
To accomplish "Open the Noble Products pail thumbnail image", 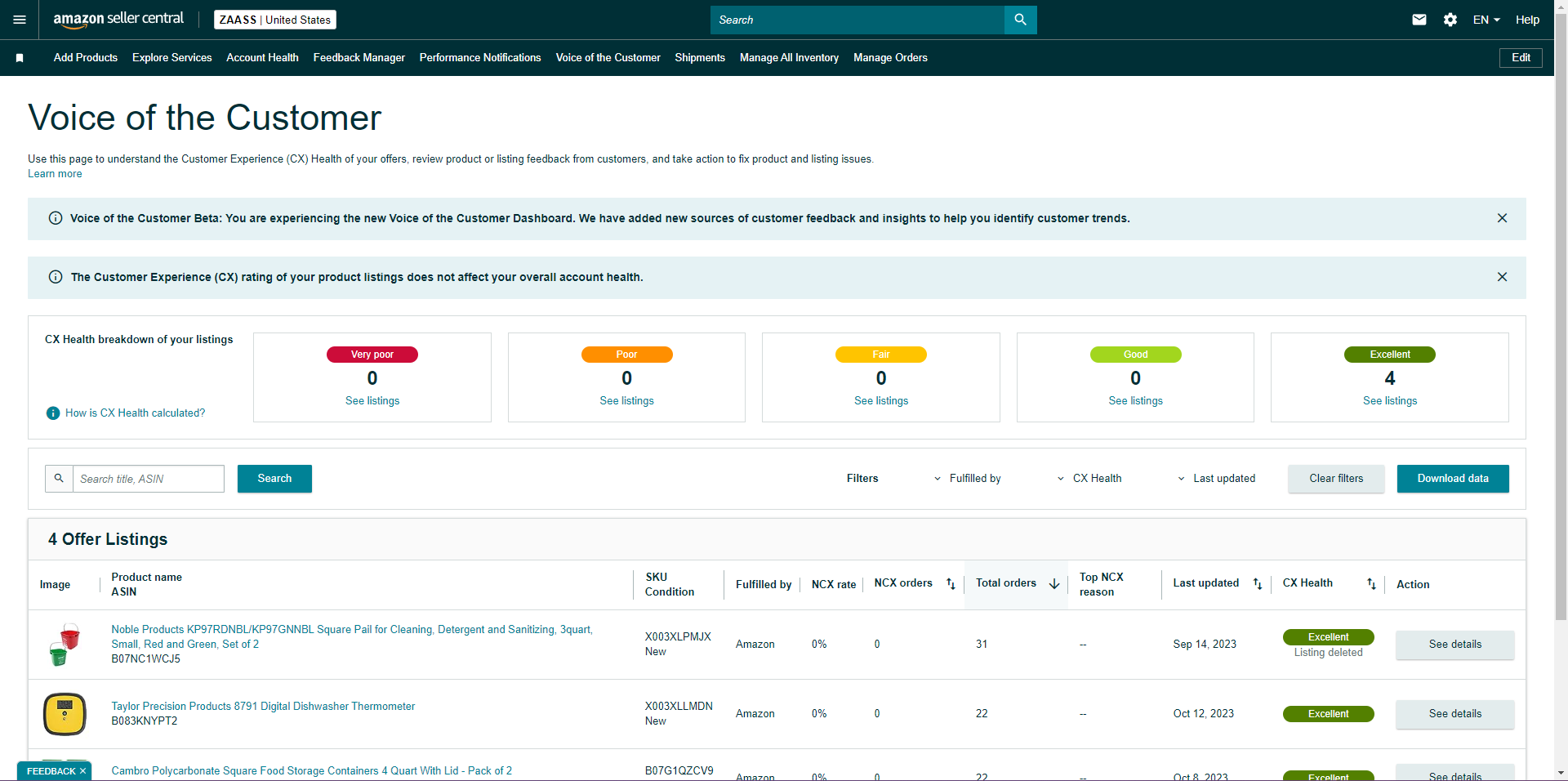I will 65,645.
